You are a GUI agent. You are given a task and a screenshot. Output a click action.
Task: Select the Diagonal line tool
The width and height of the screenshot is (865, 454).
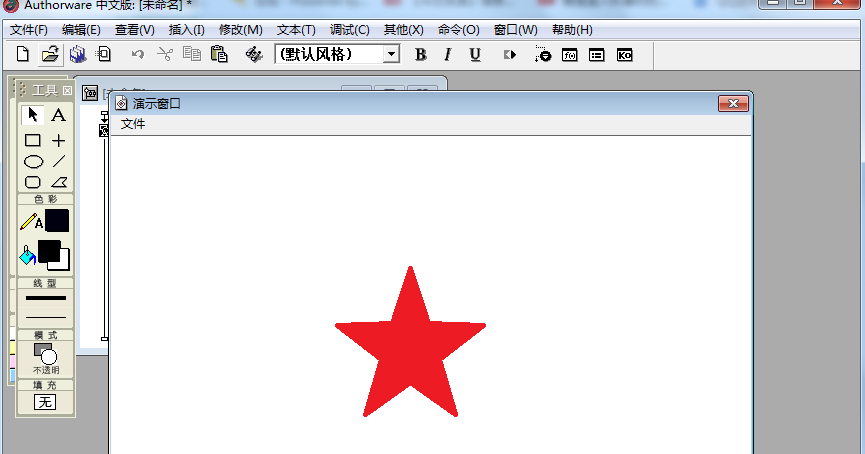coord(59,162)
